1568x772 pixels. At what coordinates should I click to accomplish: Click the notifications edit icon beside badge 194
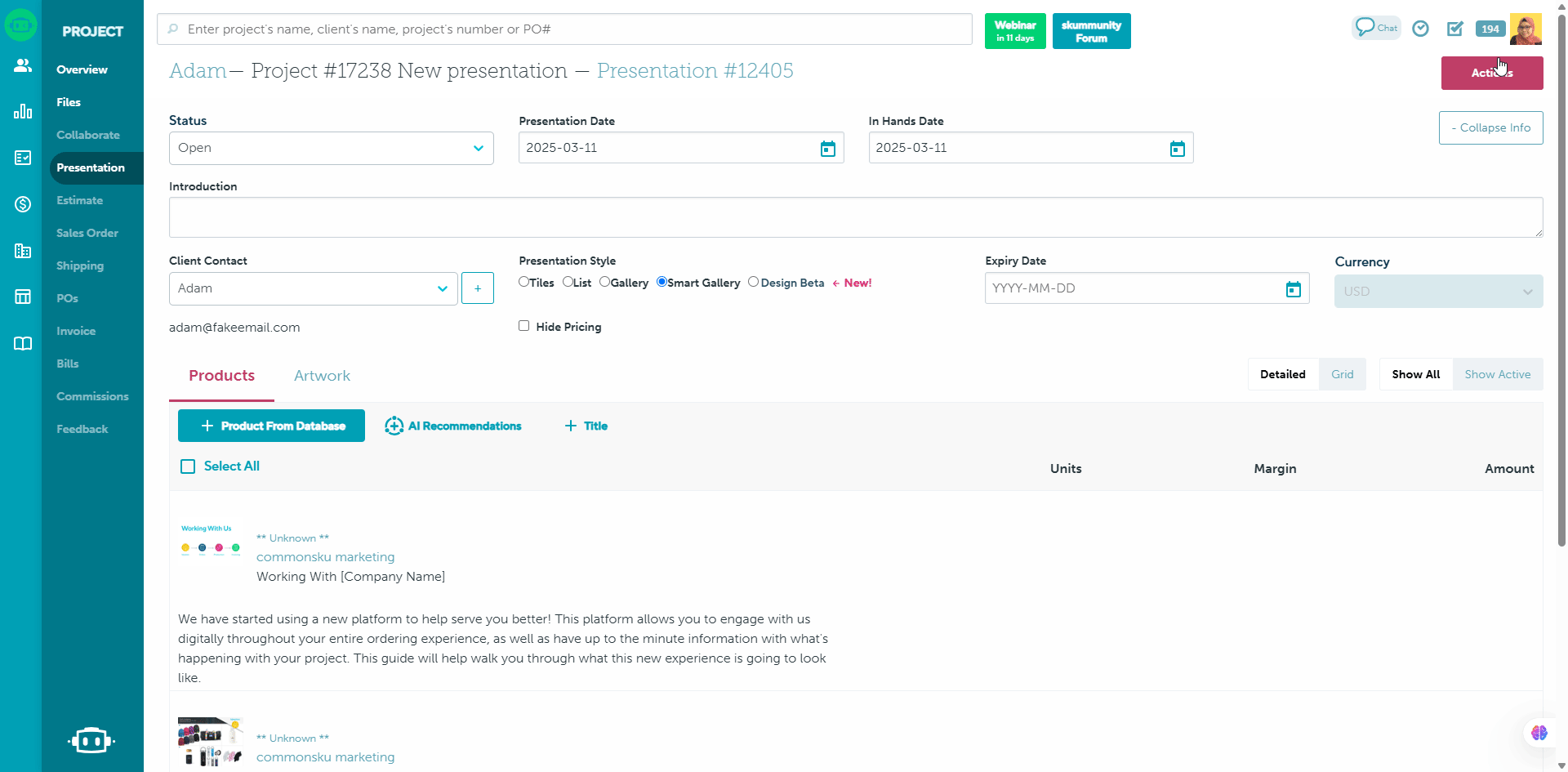pyautogui.click(x=1454, y=29)
